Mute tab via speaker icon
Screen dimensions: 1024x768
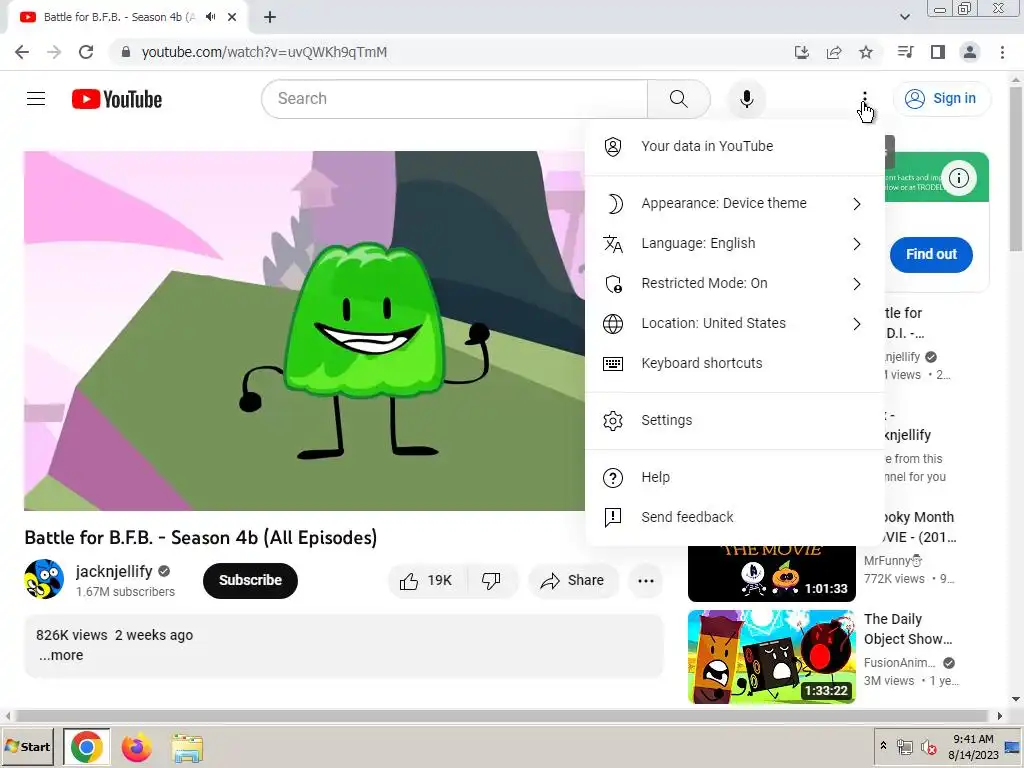tap(210, 17)
